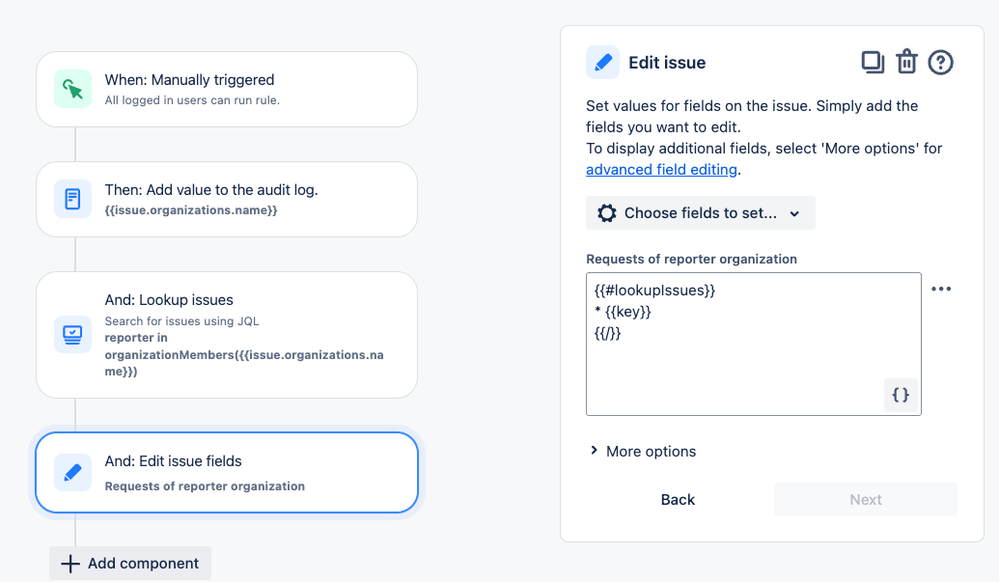Click the manual trigger cursor icon
Image resolution: width=999 pixels, height=582 pixels.
(73, 89)
